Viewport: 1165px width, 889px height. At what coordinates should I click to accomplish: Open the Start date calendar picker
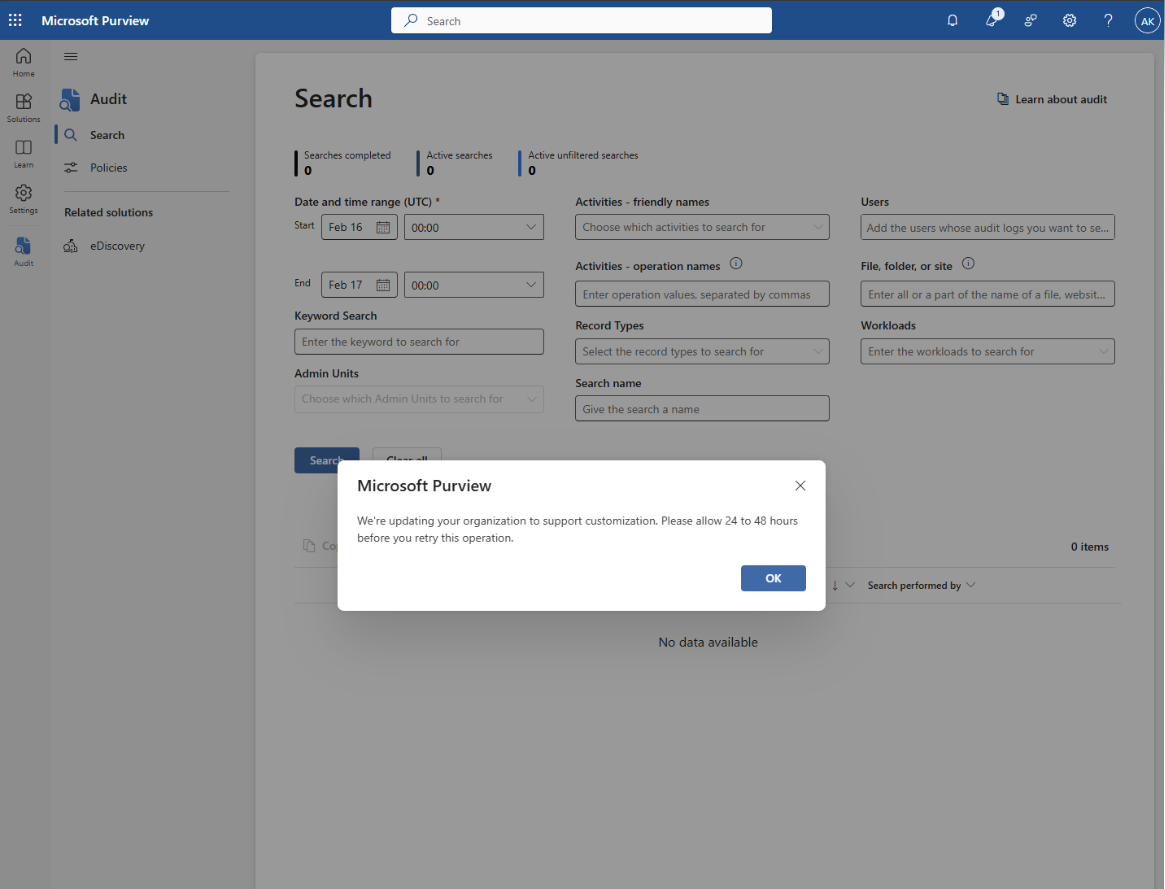(x=383, y=227)
